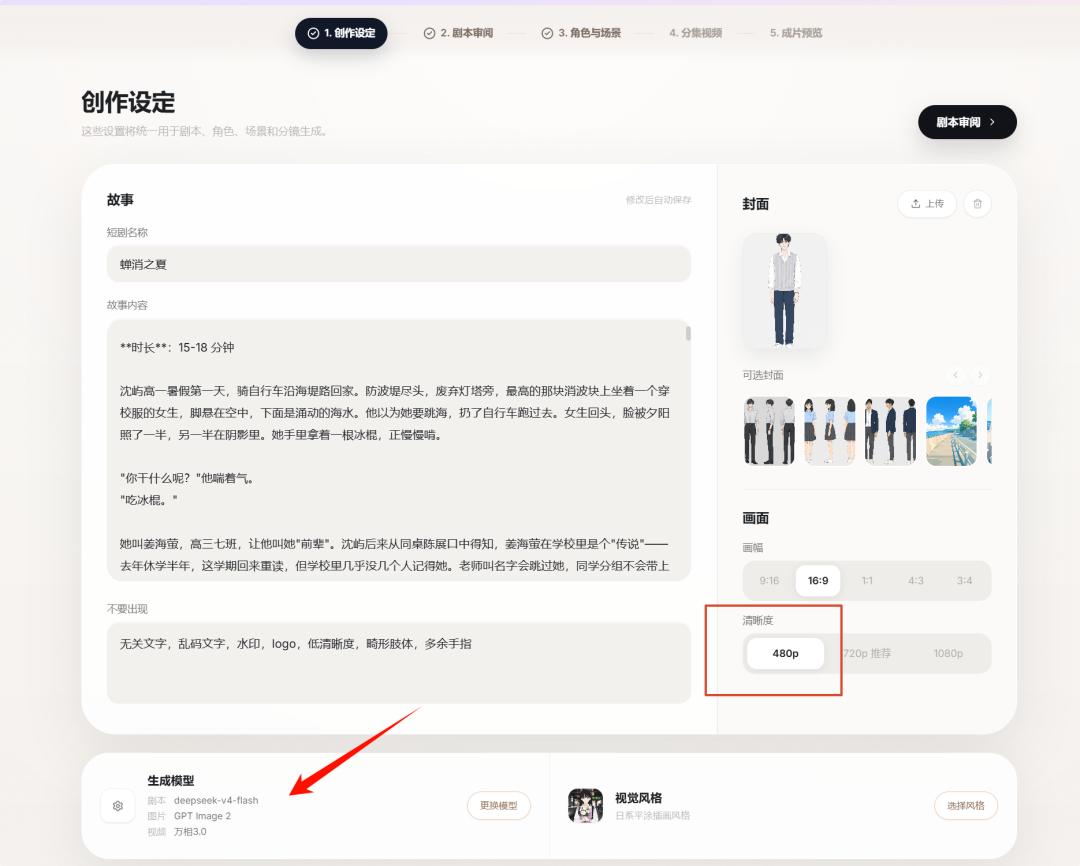
Task: Delete cover using the trash icon
Action: (977, 204)
